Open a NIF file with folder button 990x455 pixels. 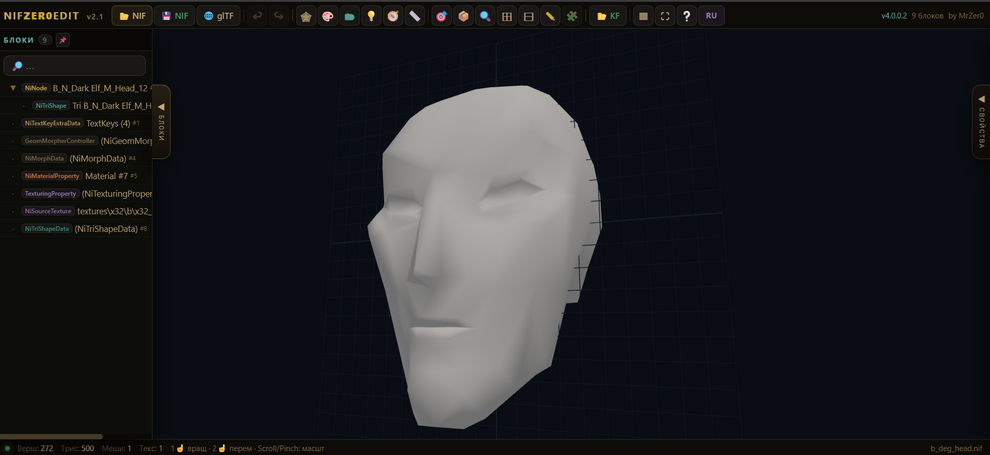click(x=132, y=16)
